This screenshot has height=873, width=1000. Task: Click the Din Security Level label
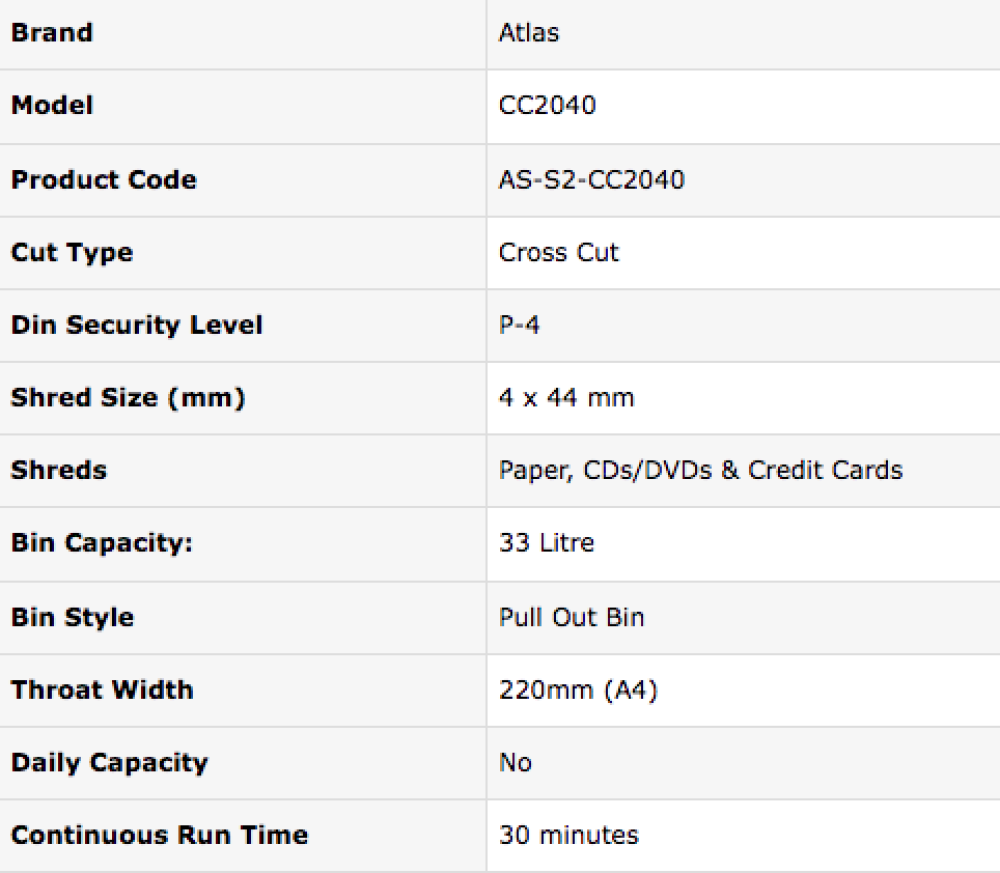(137, 325)
